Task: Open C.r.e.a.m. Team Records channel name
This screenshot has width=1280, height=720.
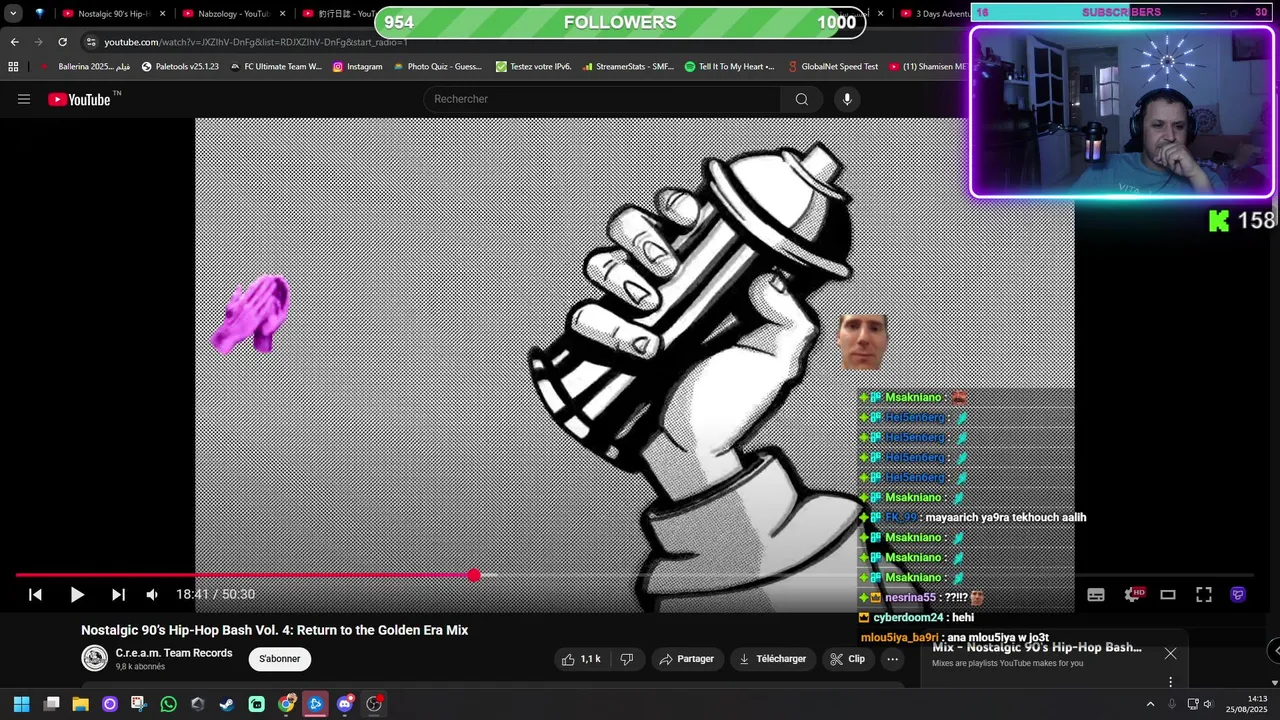Action: point(174,653)
